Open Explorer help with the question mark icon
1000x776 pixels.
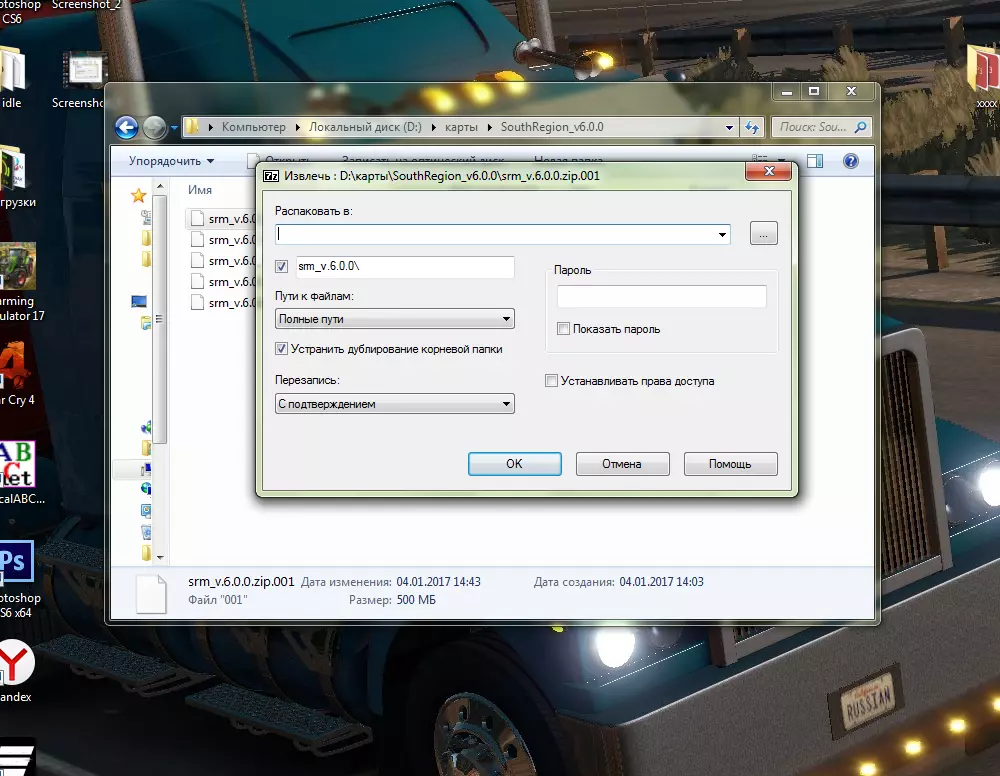(851, 161)
